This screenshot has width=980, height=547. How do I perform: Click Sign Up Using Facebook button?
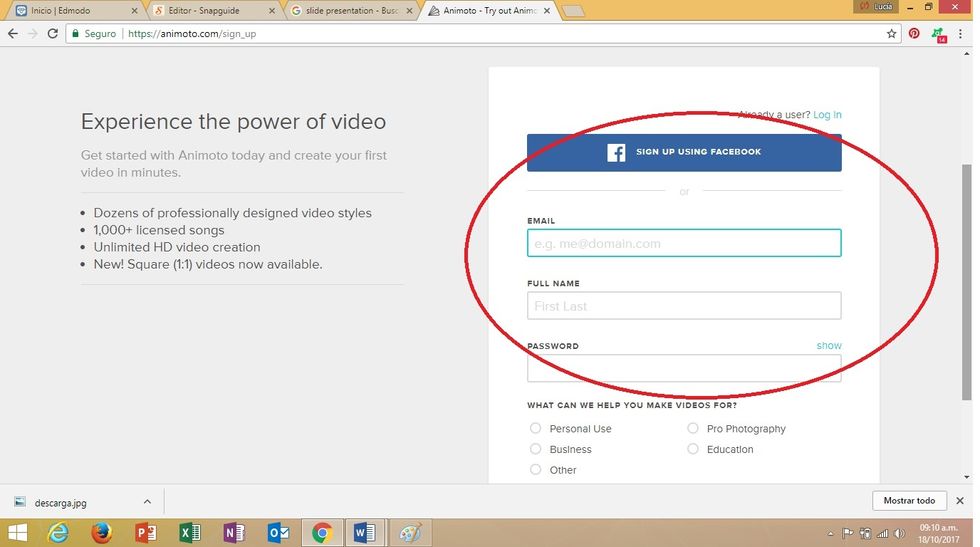[x=684, y=153]
